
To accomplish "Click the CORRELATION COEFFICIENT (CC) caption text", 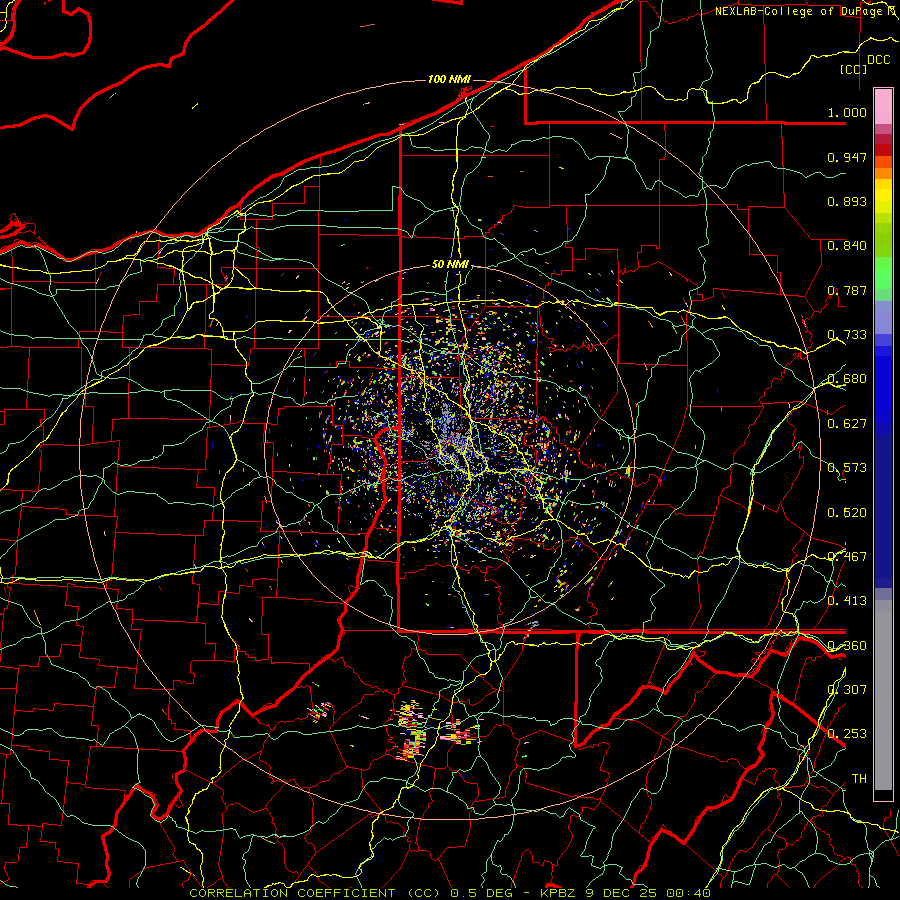I will tap(314, 893).
